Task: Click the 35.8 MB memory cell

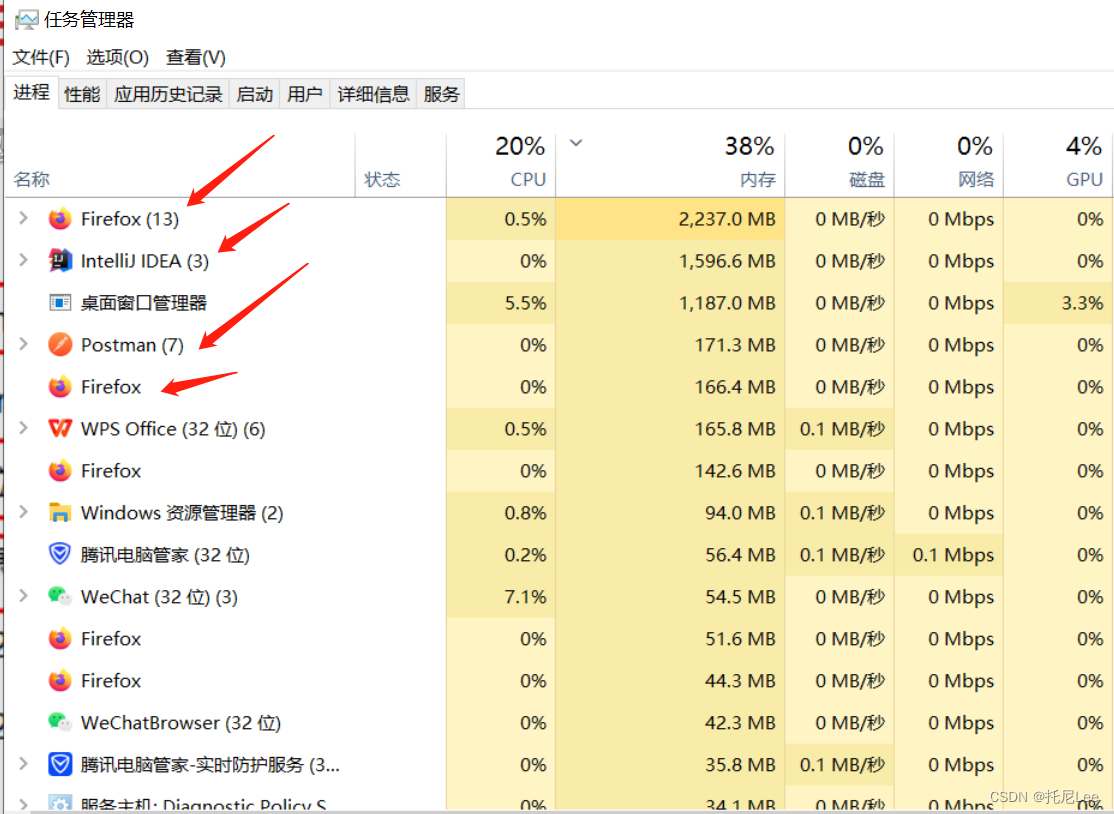Action: (x=671, y=764)
